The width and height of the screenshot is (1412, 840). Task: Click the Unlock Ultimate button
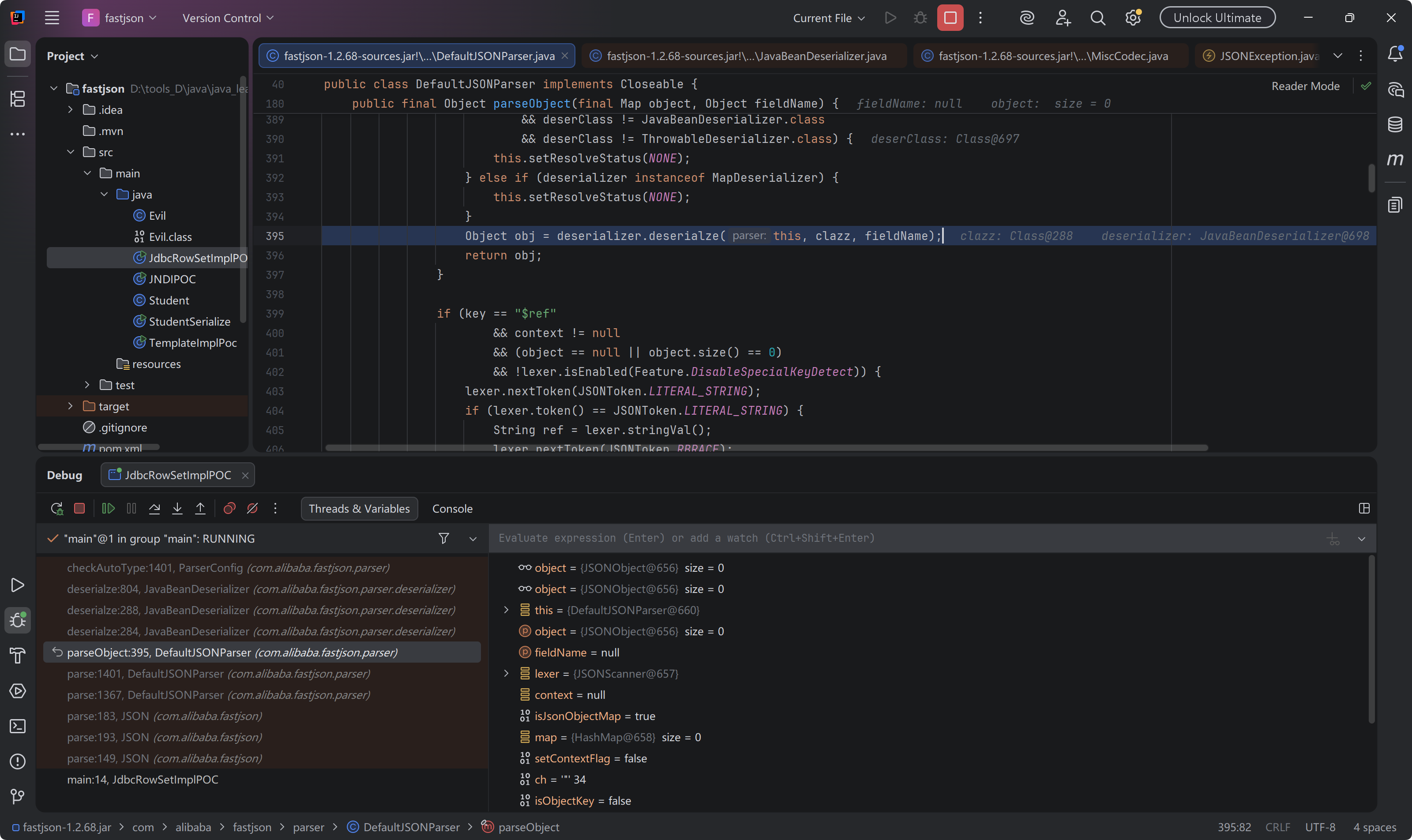(1217, 18)
